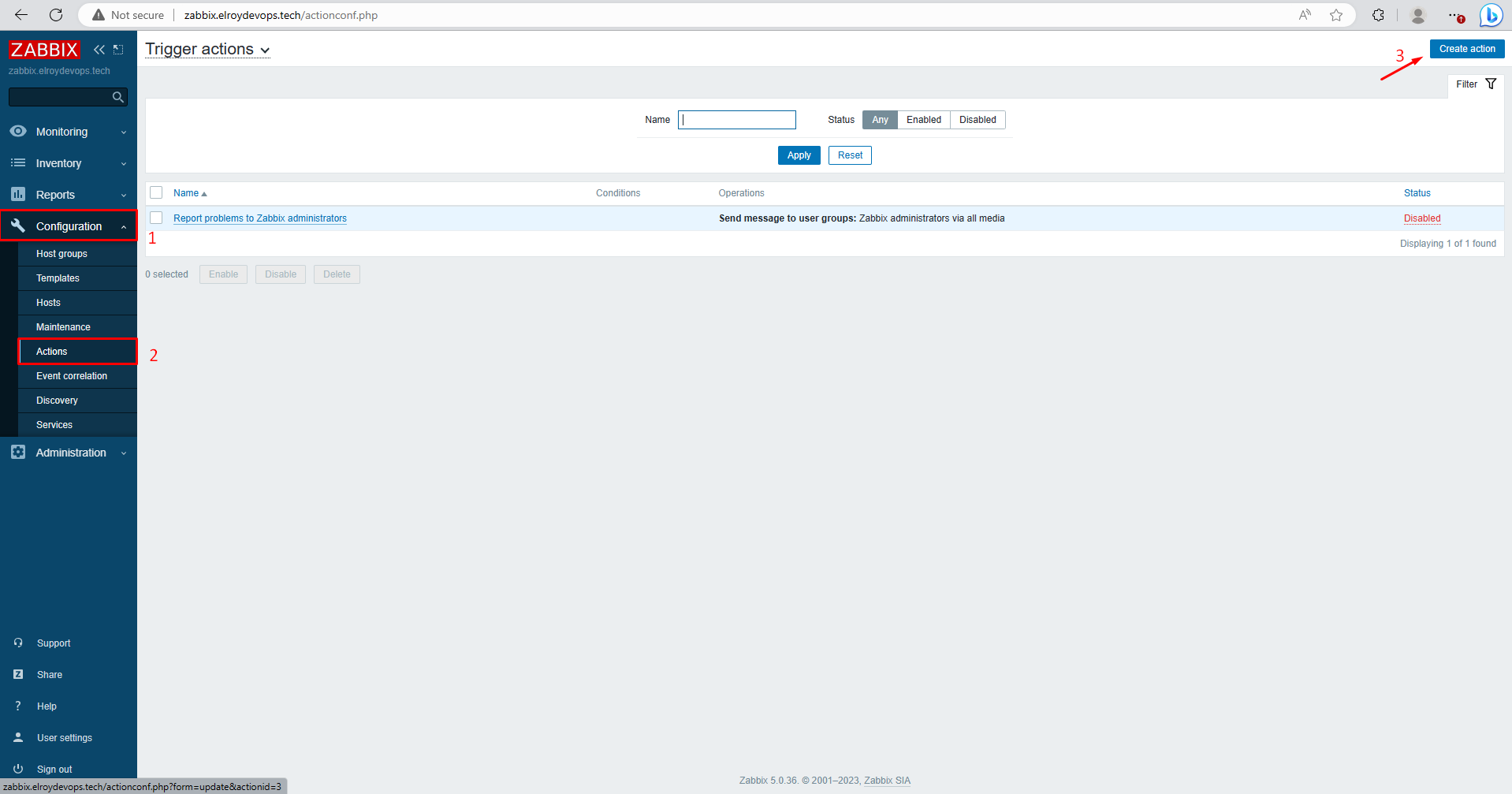Toggle kiosk mode icon beside sidebar collapse
Viewport: 1512px width, 794px height.
coord(118,50)
